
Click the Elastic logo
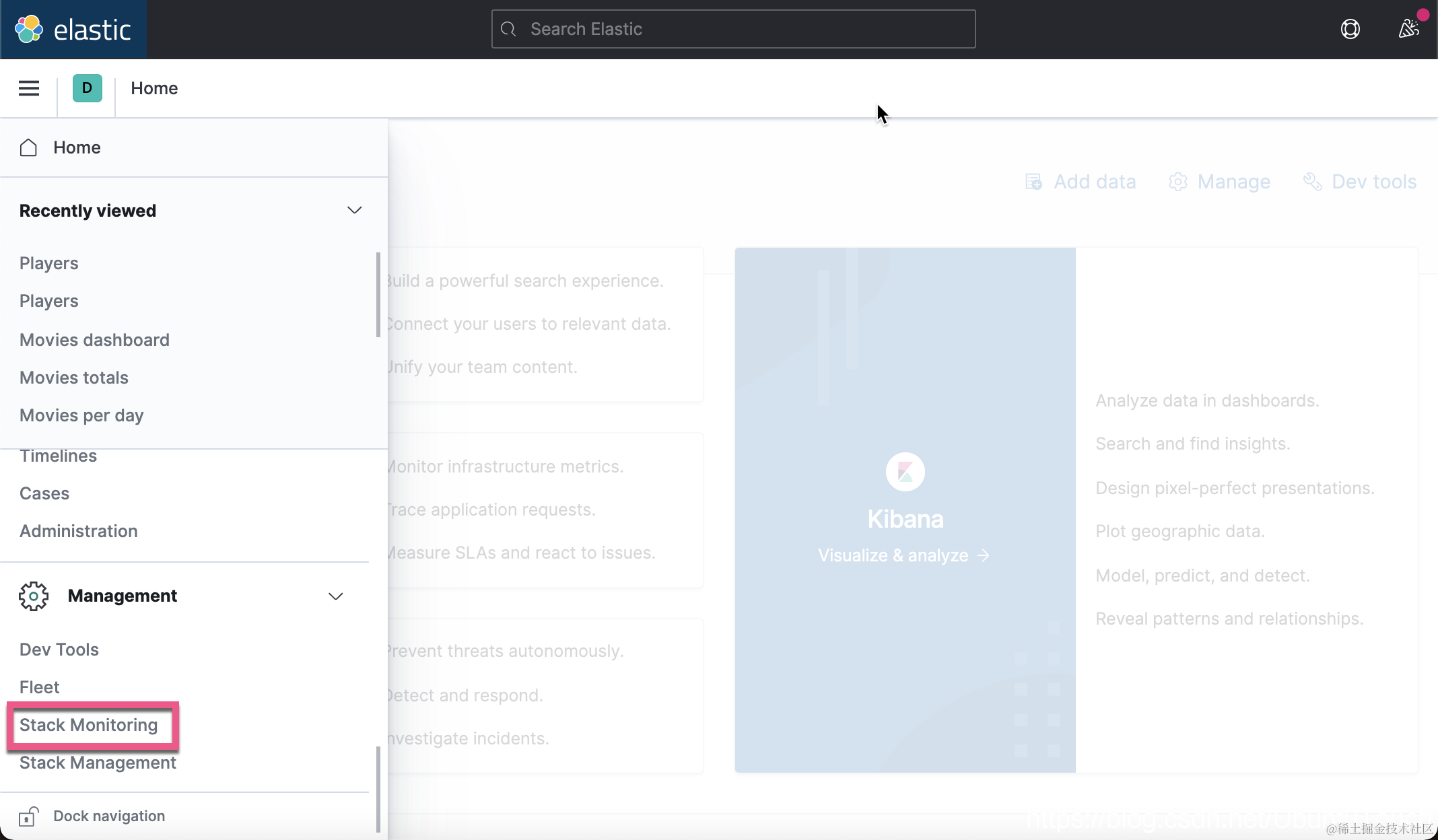(73, 29)
